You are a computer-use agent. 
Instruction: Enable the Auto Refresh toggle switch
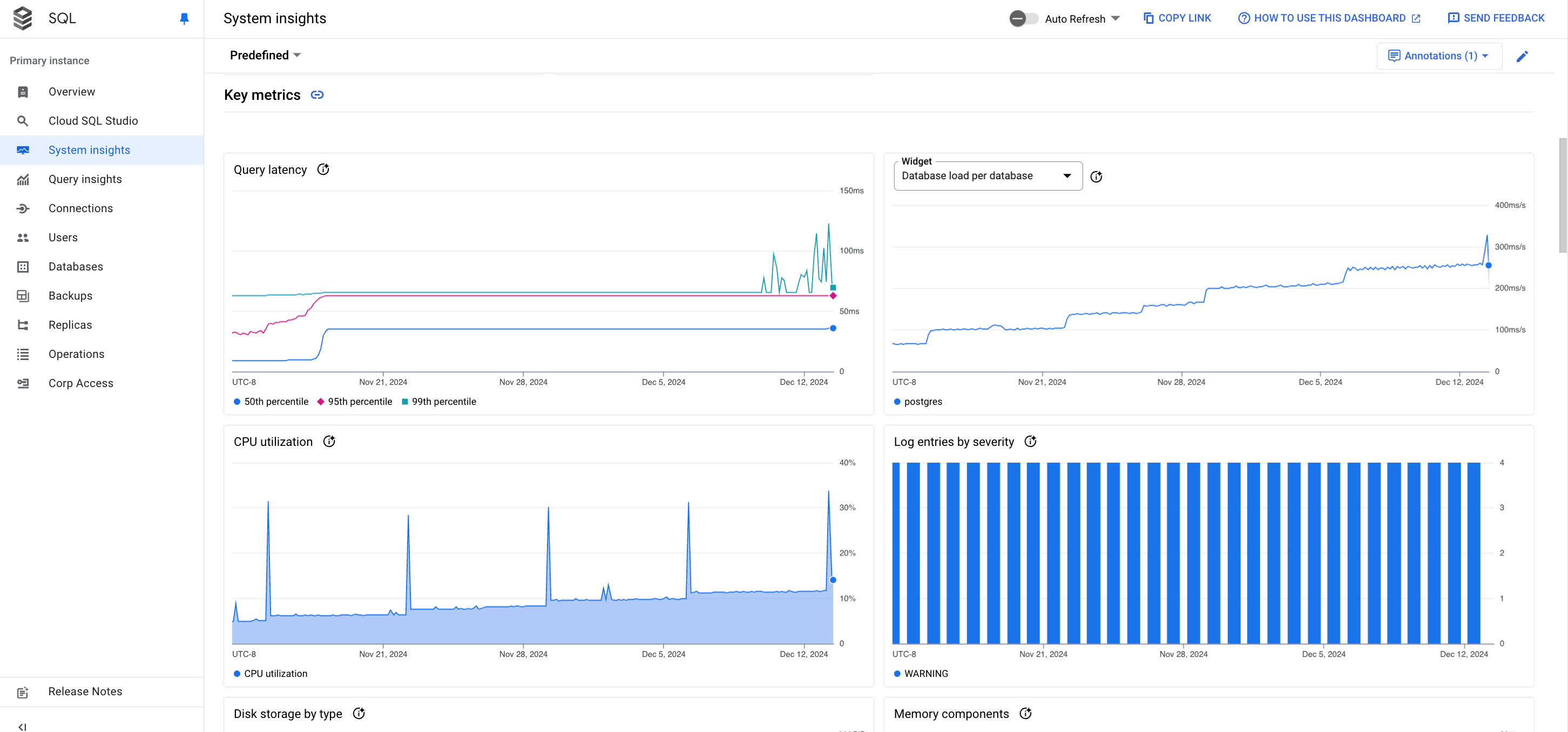[x=1023, y=18]
